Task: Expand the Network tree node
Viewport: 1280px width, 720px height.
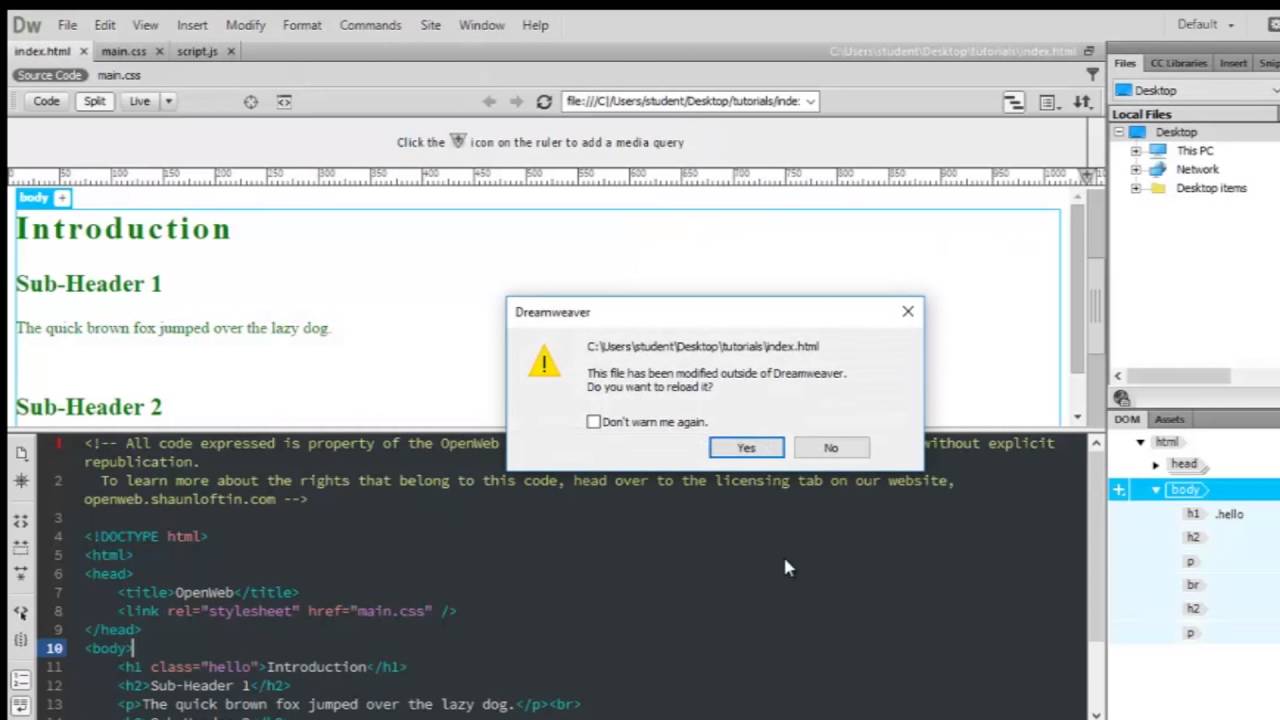Action: pyautogui.click(x=1136, y=170)
